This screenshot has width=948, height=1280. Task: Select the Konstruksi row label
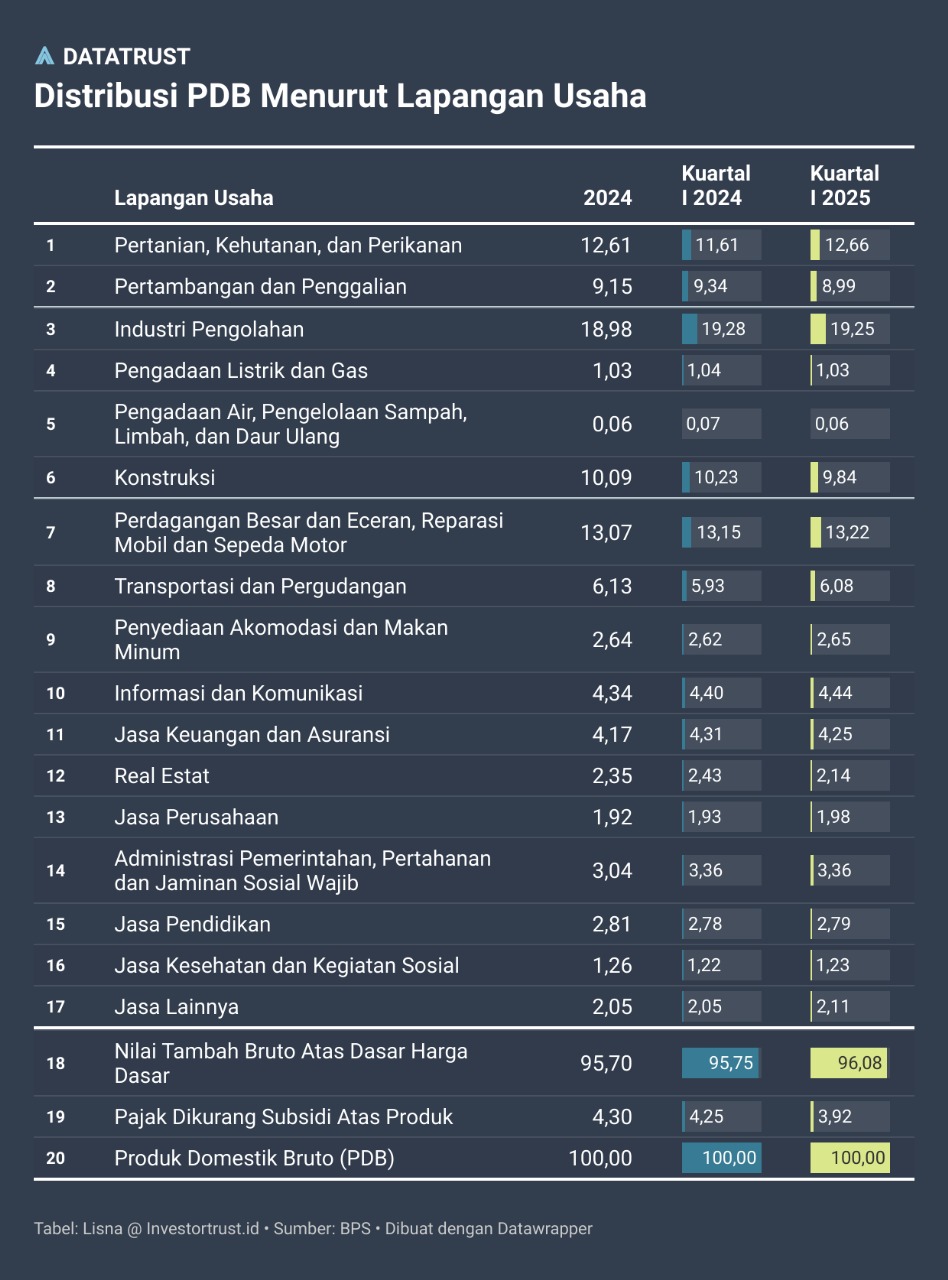[165, 478]
